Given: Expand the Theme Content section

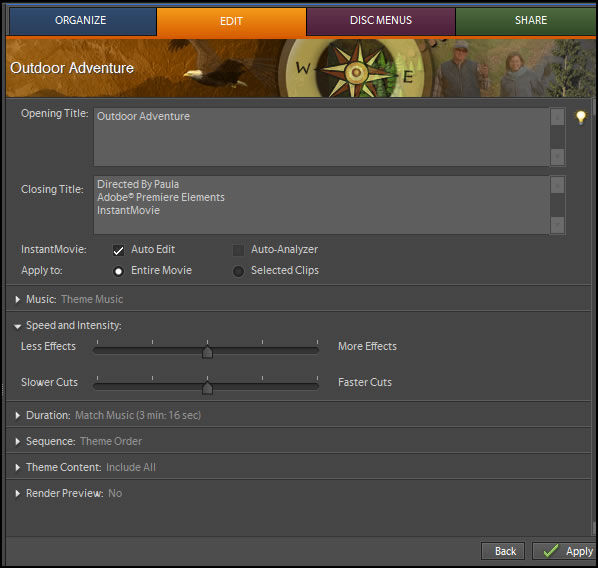Looking at the screenshot, I should click(18, 467).
